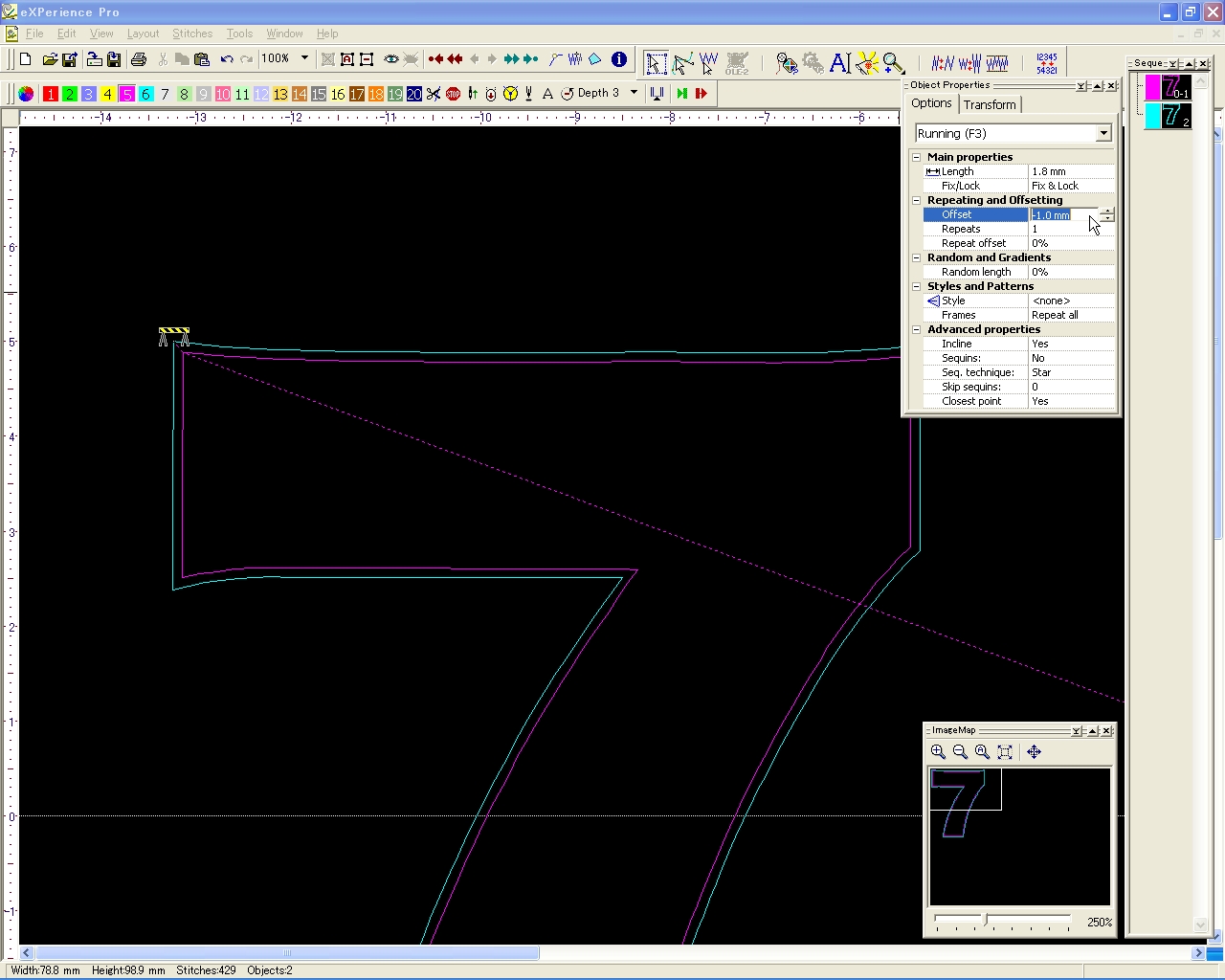Click the red STOP command icon
Screen dimensions: 1225x980
(x=454, y=94)
